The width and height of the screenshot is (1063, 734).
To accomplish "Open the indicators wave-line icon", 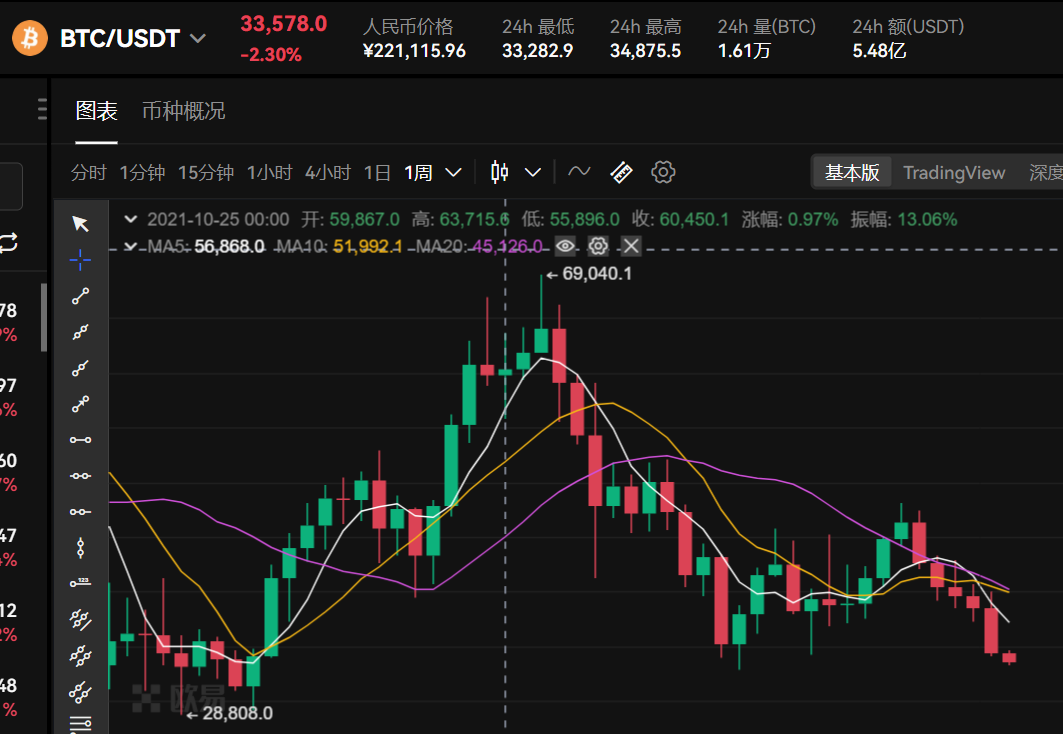I will tap(579, 172).
